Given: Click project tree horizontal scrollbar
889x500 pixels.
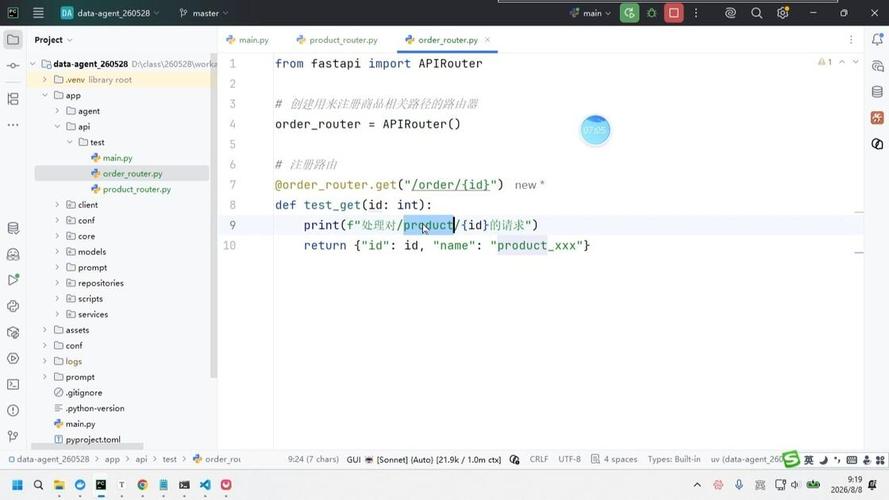Looking at the screenshot, I should (87, 447).
